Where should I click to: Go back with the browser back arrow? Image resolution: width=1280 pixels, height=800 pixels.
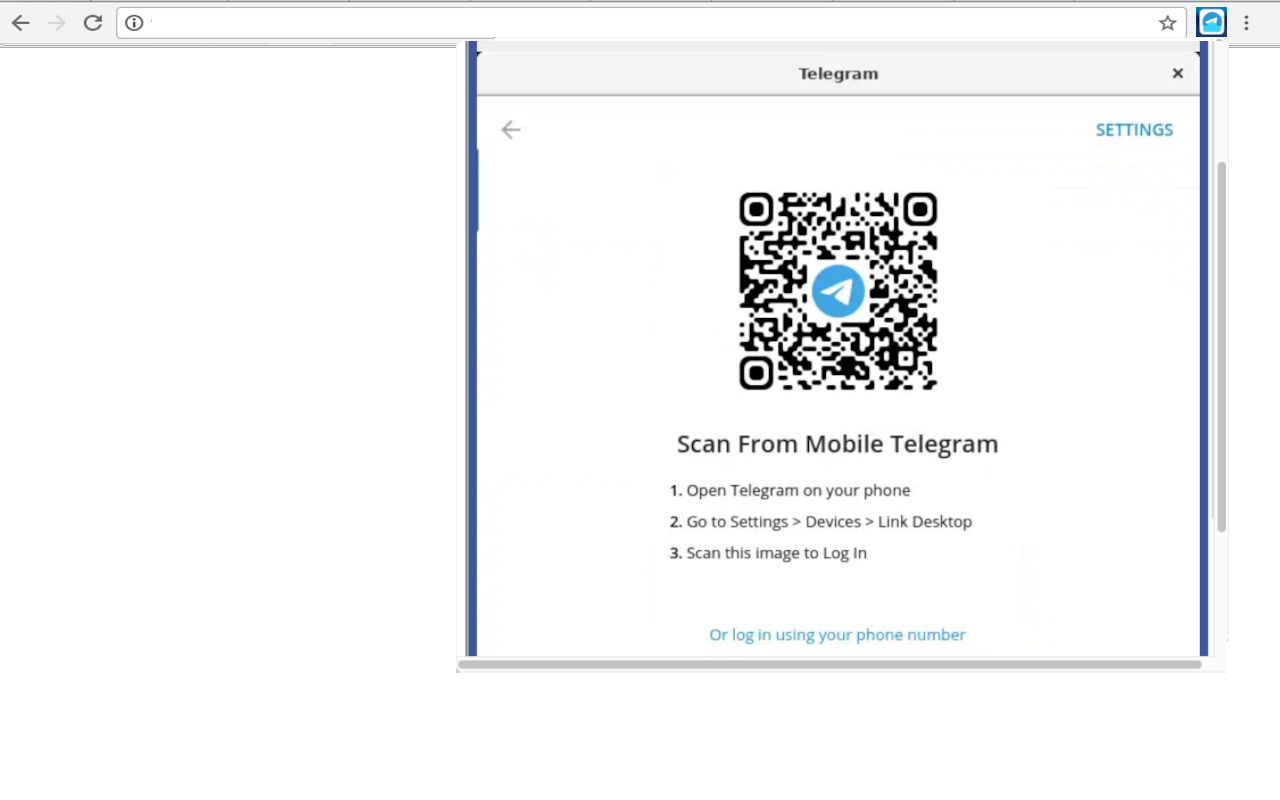(x=21, y=23)
